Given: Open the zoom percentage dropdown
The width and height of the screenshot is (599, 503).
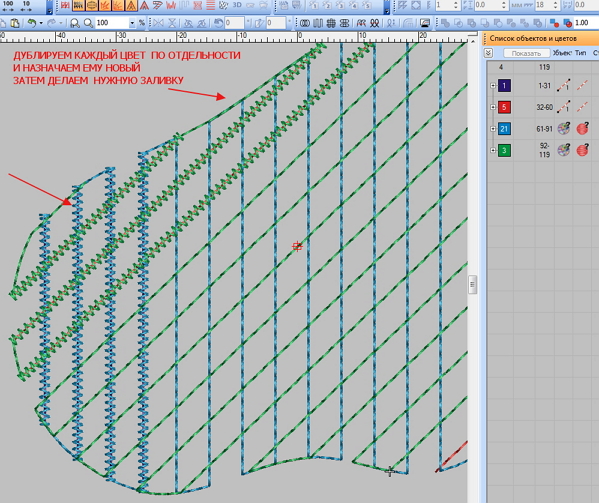Looking at the screenshot, I should coord(132,23).
